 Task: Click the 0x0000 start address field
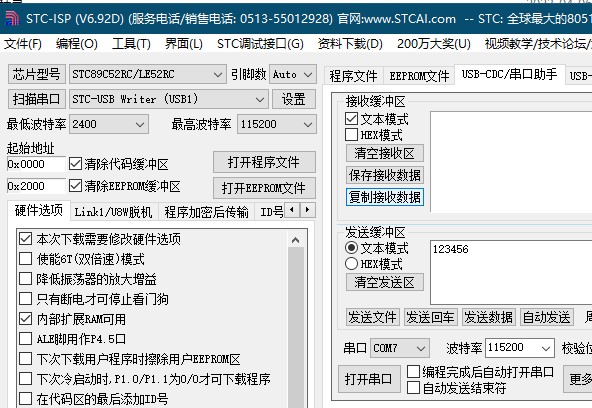pos(36,165)
